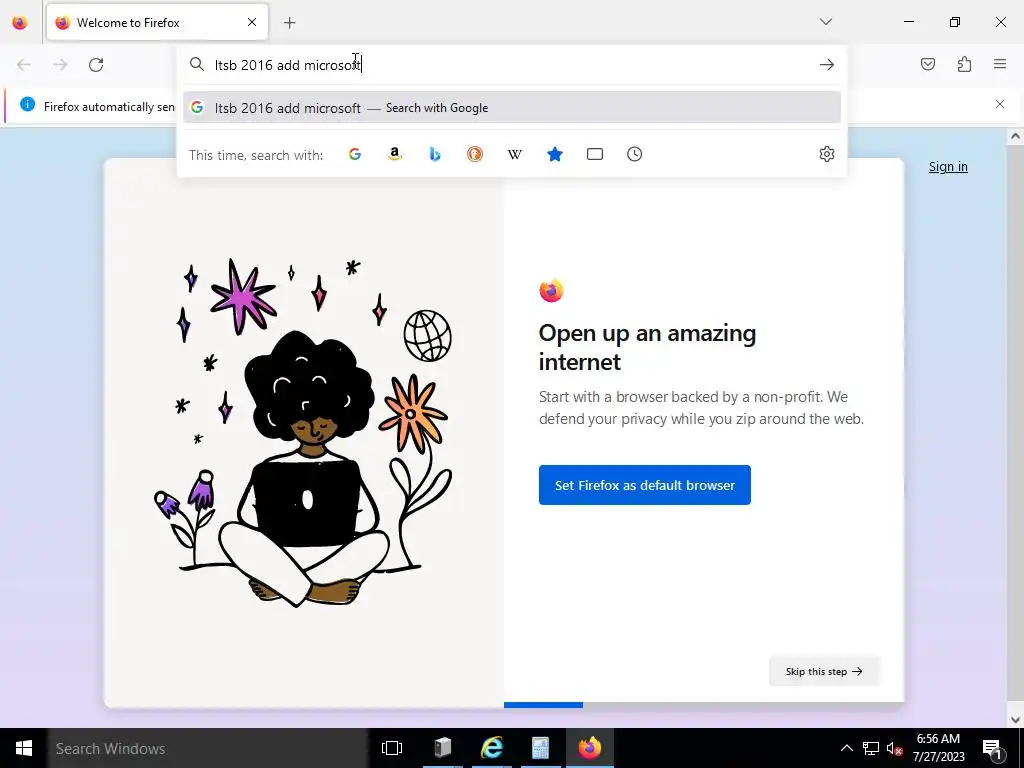Screen dimensions: 1024x768
Task: Search in bookmarks star icon
Action: pos(554,154)
